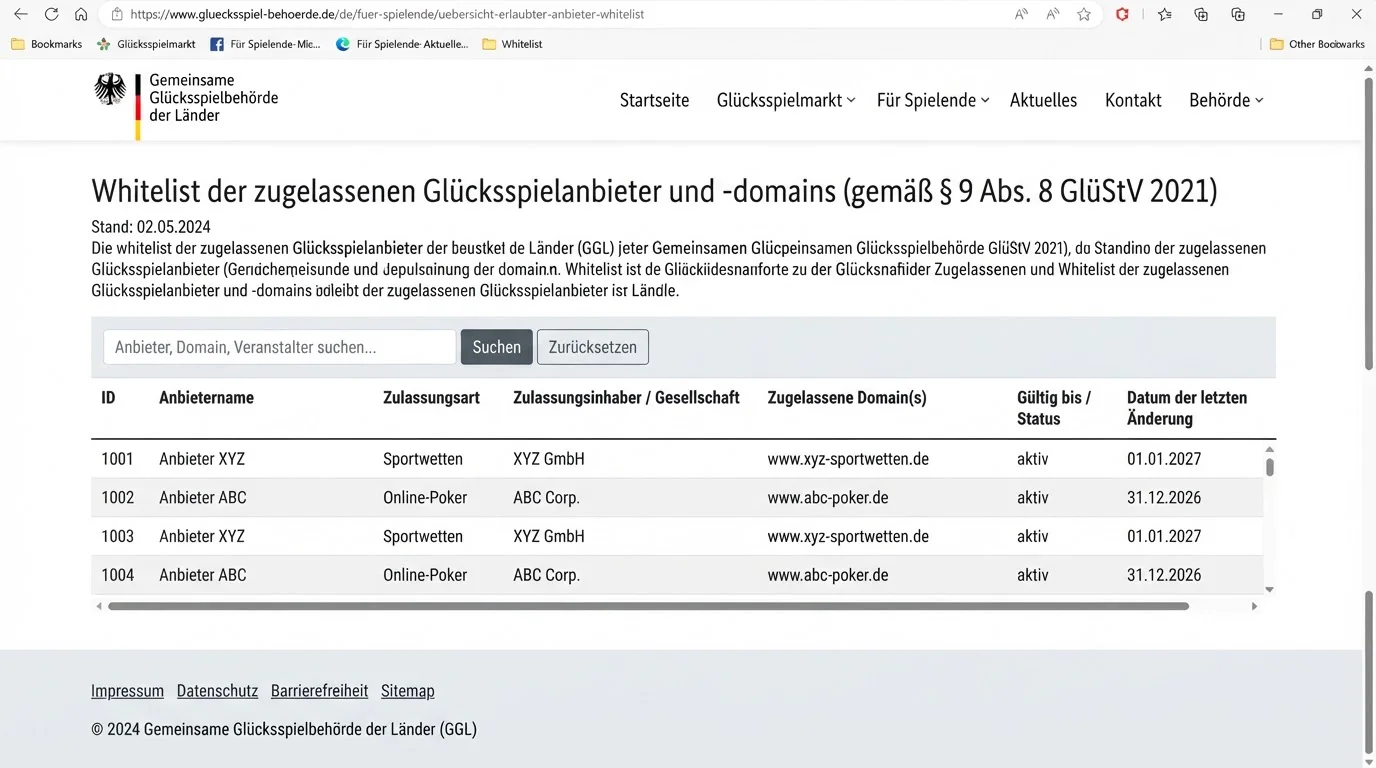The image size is (1376, 768).
Task: Open the Barrierefreiheit footer link
Action: [319, 691]
